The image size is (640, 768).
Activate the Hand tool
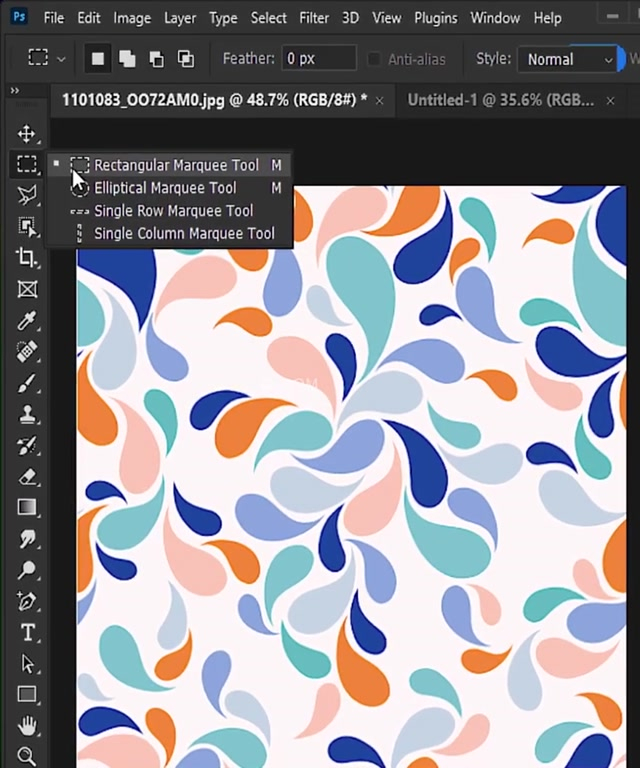pos(27,725)
